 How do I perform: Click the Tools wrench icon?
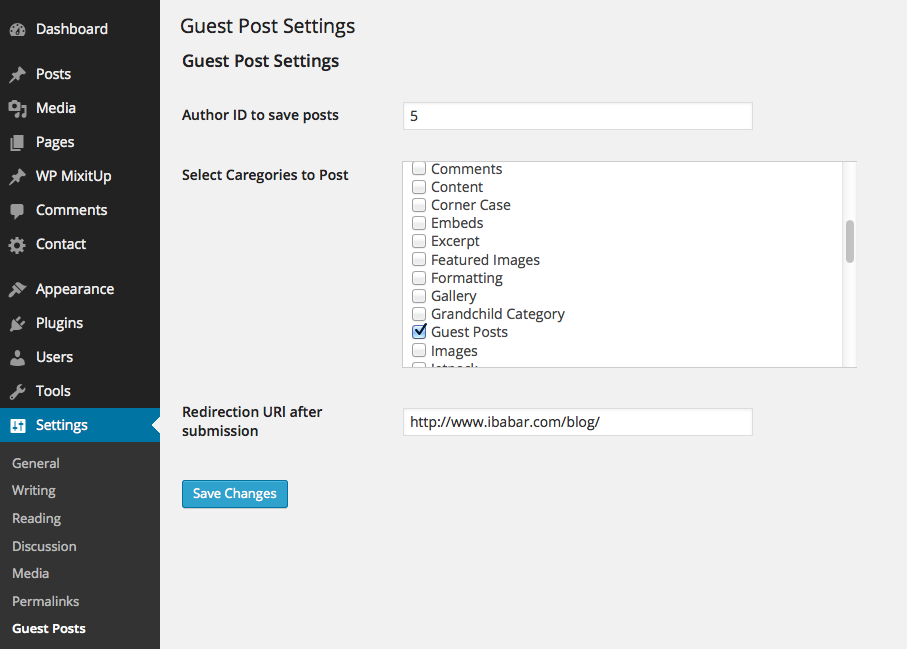click(17, 392)
